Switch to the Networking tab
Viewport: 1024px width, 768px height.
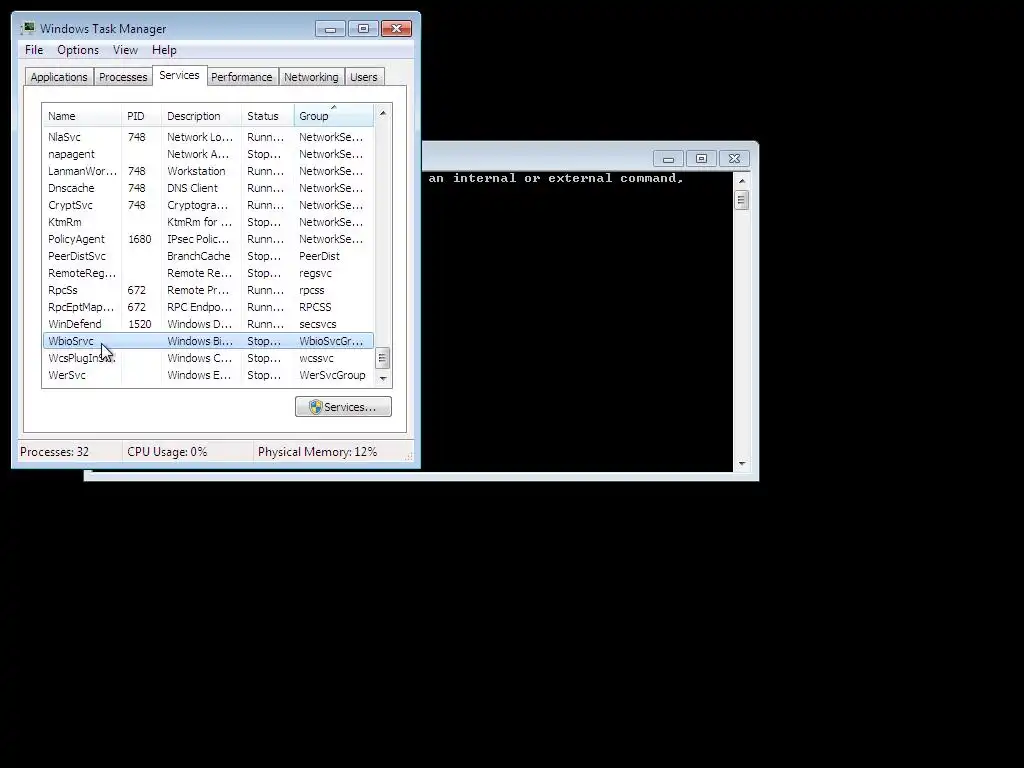[x=311, y=77]
